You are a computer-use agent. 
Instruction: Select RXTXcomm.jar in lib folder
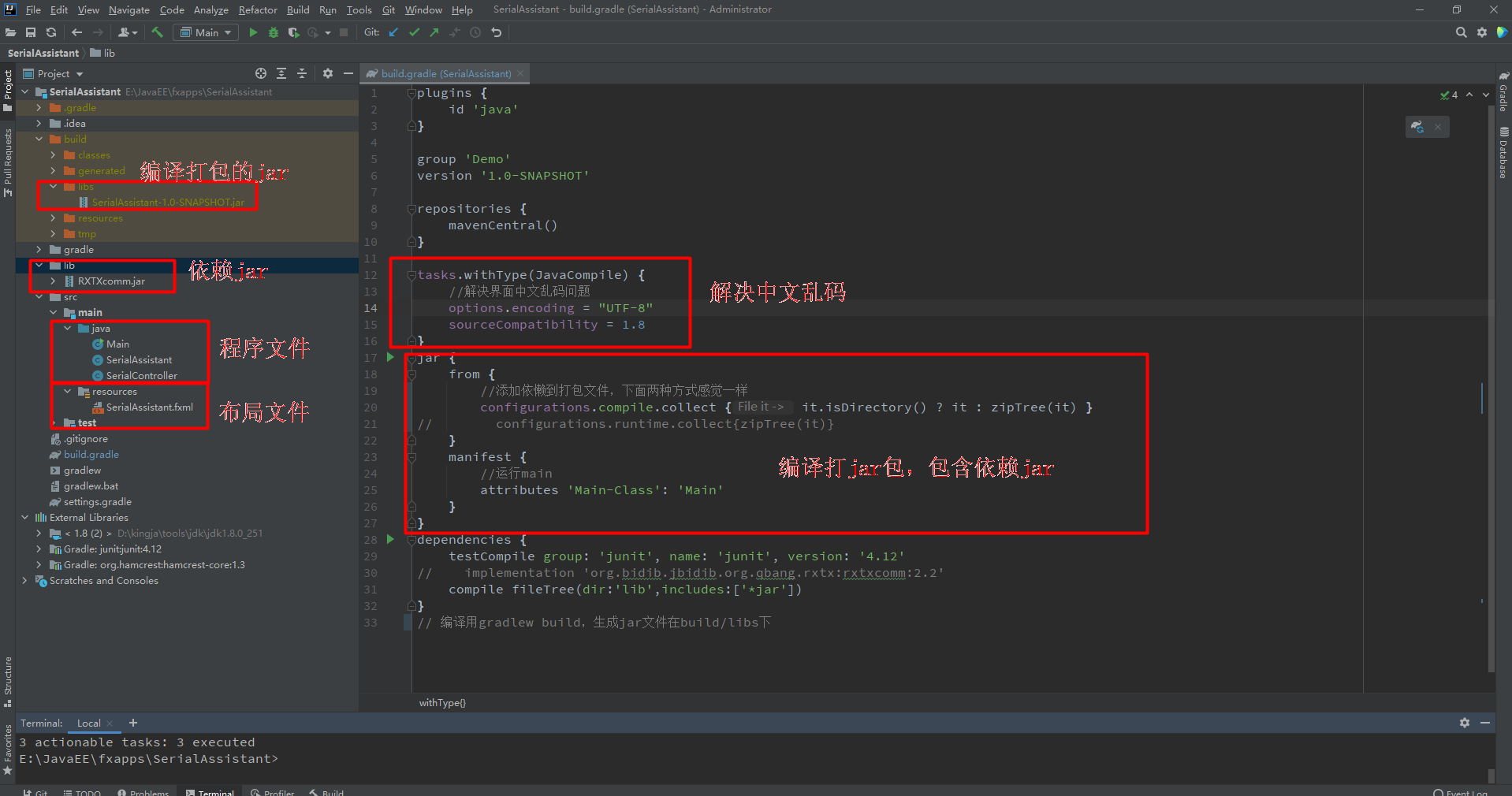(111, 281)
